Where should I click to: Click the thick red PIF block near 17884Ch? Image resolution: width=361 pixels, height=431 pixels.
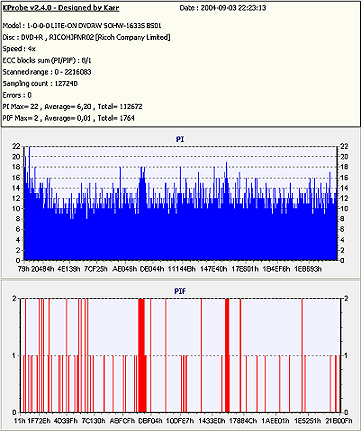point(227,355)
